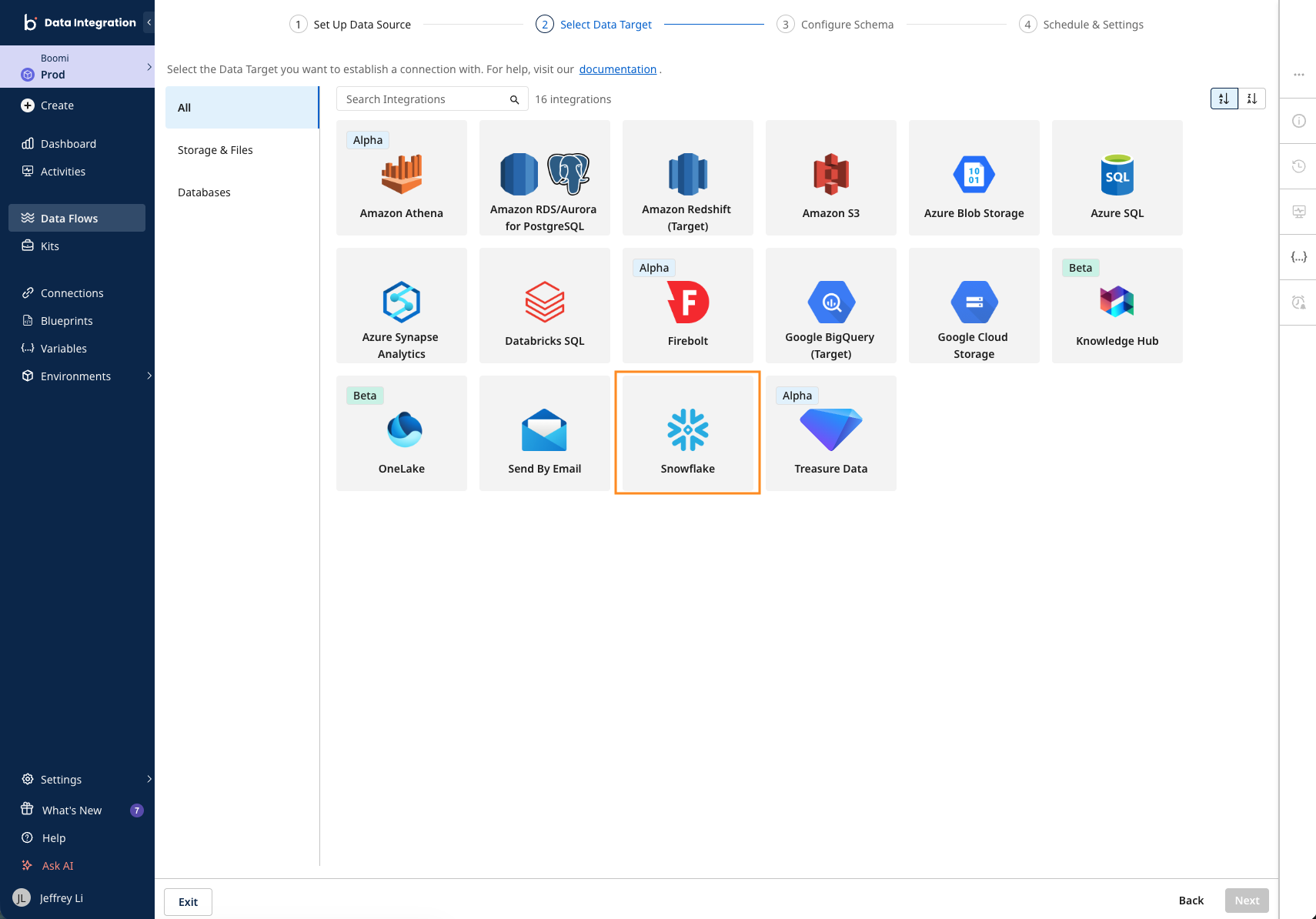Open the info panel icon
This screenshot has height=919, width=1316.
click(1298, 121)
